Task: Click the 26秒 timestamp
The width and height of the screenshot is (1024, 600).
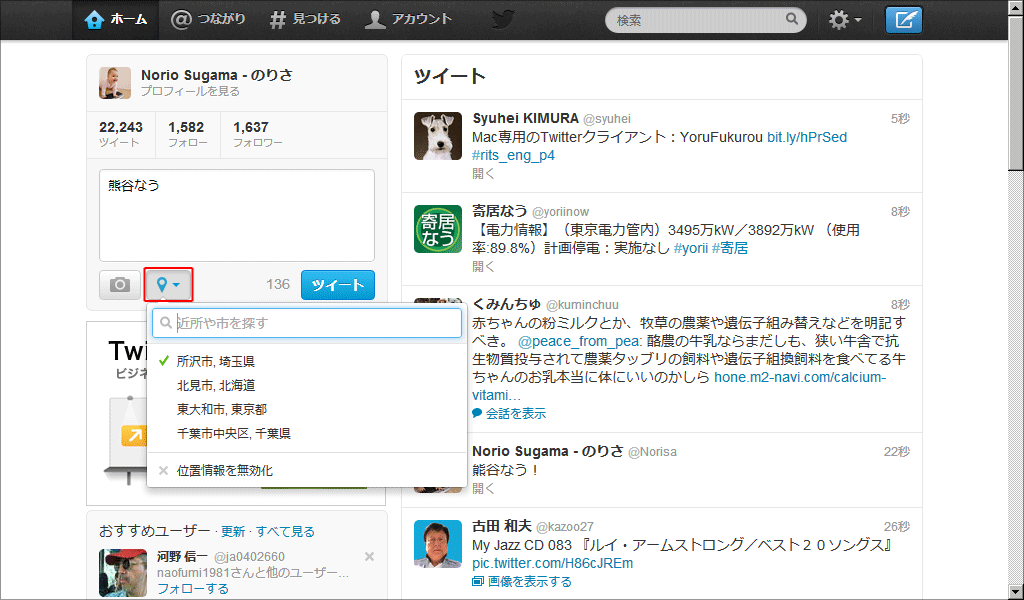Action: coord(897,526)
